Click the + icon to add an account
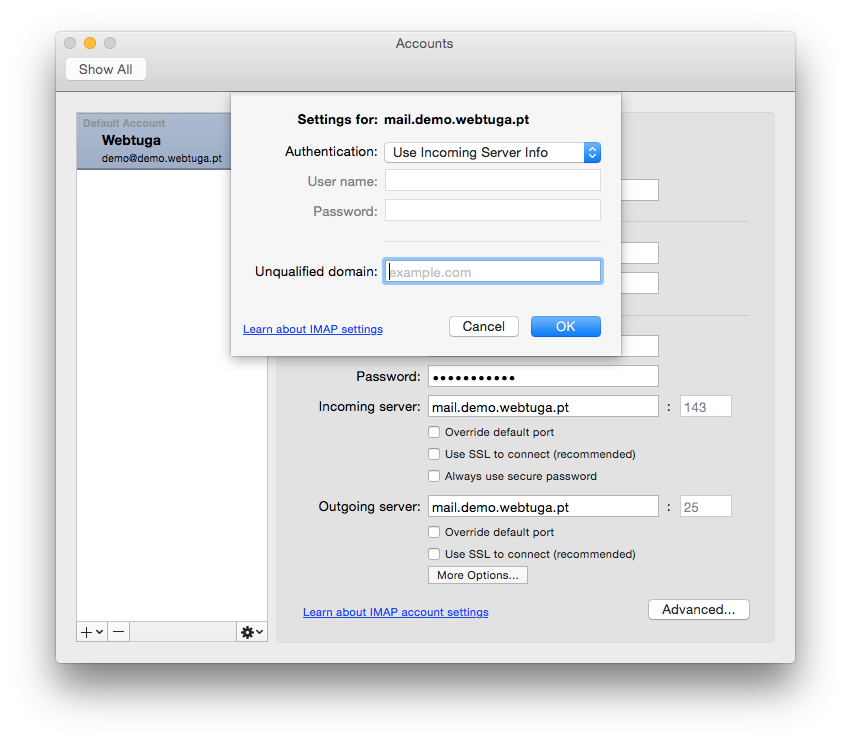The image size is (851, 743). point(85,631)
